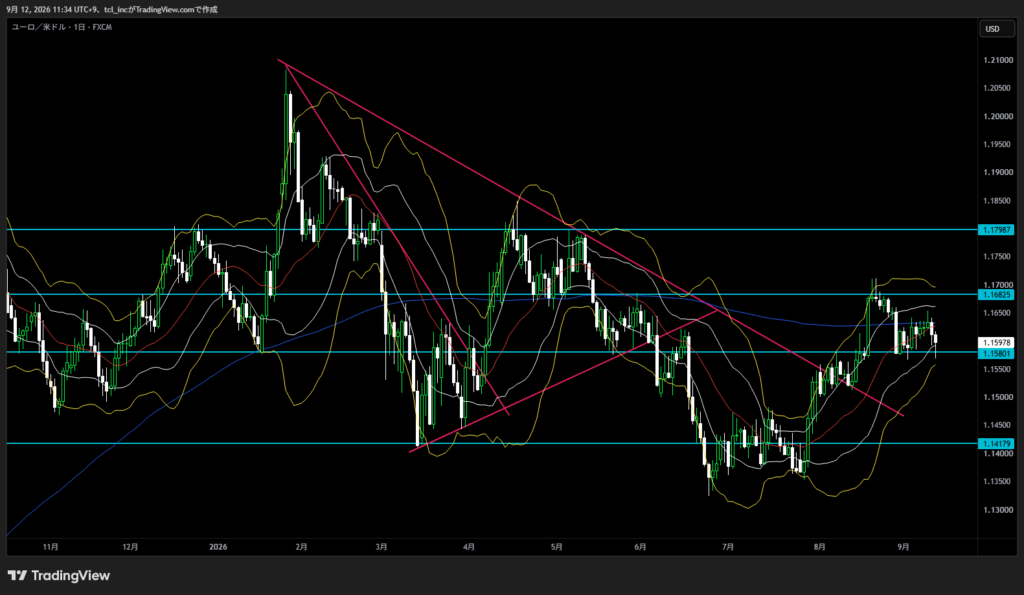Click the 7月 label on time axis
The width and height of the screenshot is (1024, 595).
tap(728, 547)
